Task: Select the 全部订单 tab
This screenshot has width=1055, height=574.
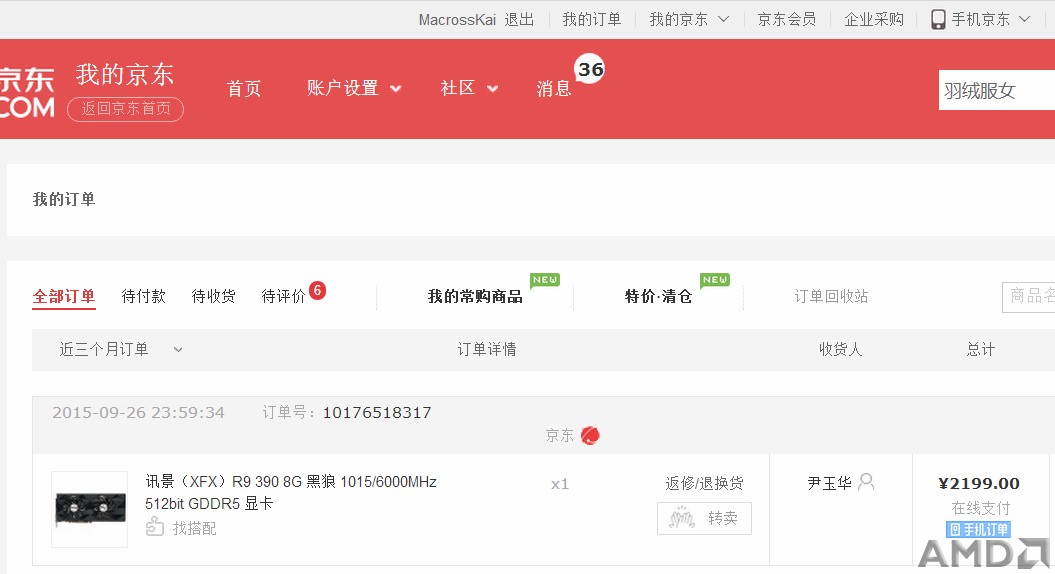Action: [64, 296]
